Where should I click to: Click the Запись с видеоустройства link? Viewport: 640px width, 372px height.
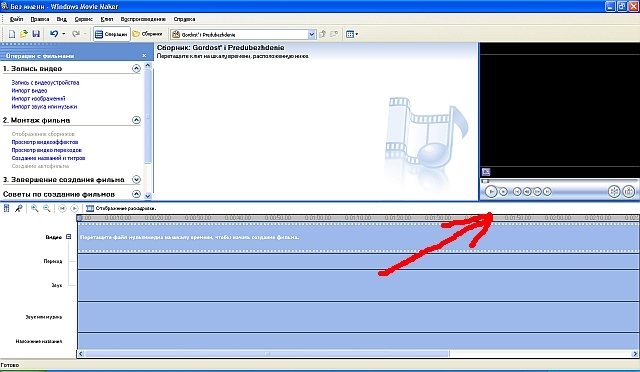click(x=45, y=82)
